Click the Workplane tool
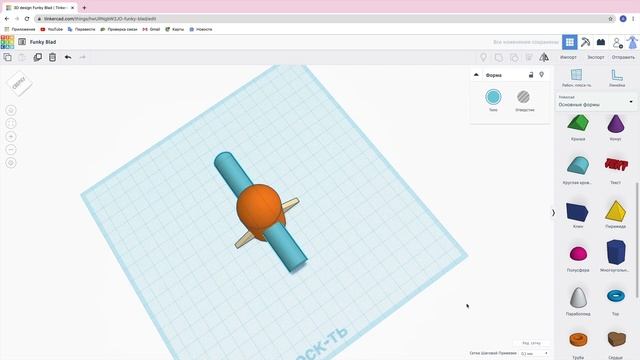This screenshot has height=360, width=640. [576, 78]
